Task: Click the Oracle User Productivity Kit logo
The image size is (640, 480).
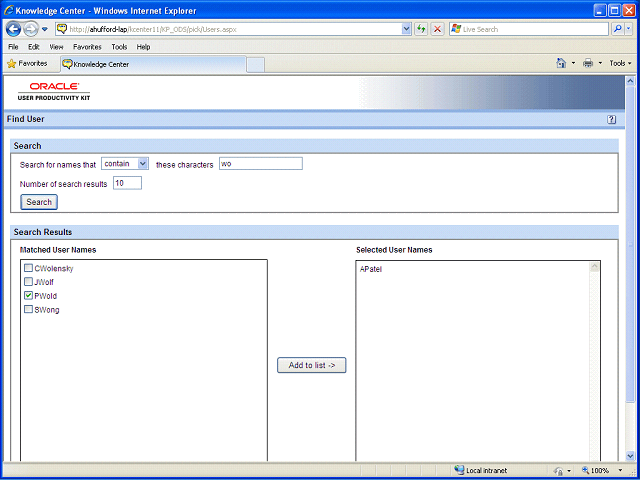Action: point(54,91)
